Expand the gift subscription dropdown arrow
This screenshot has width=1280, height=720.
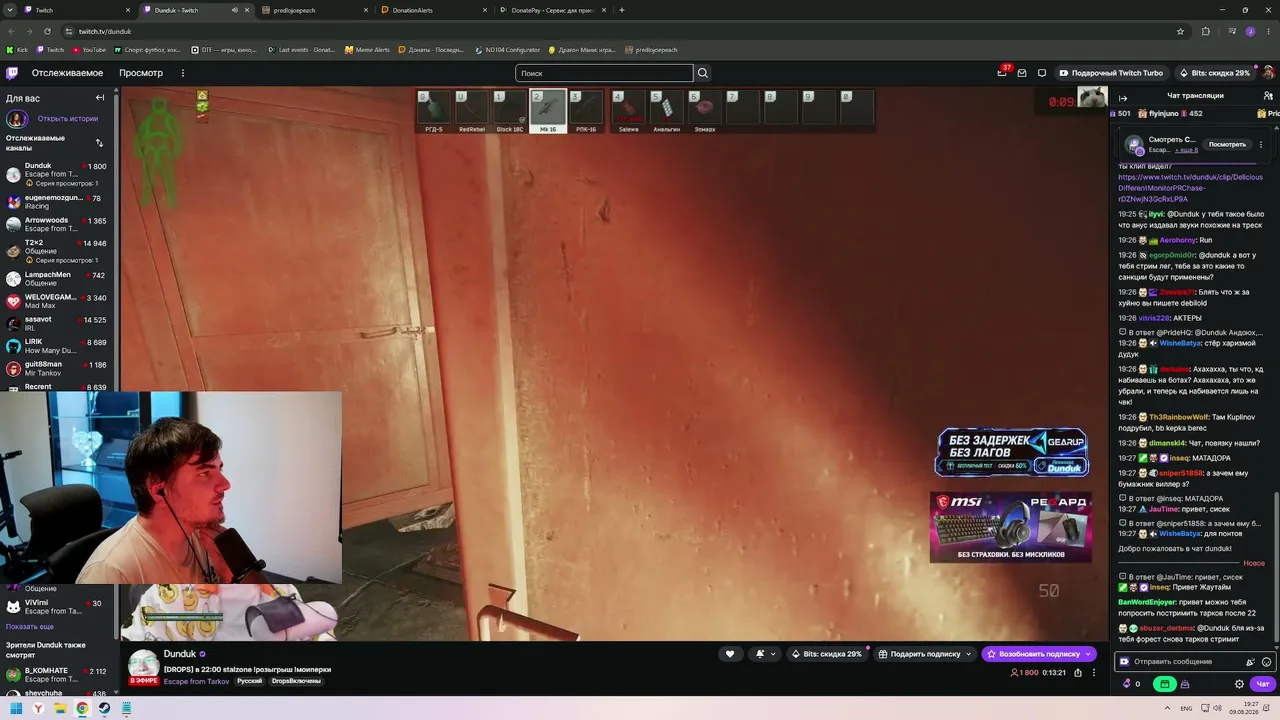(x=968, y=654)
